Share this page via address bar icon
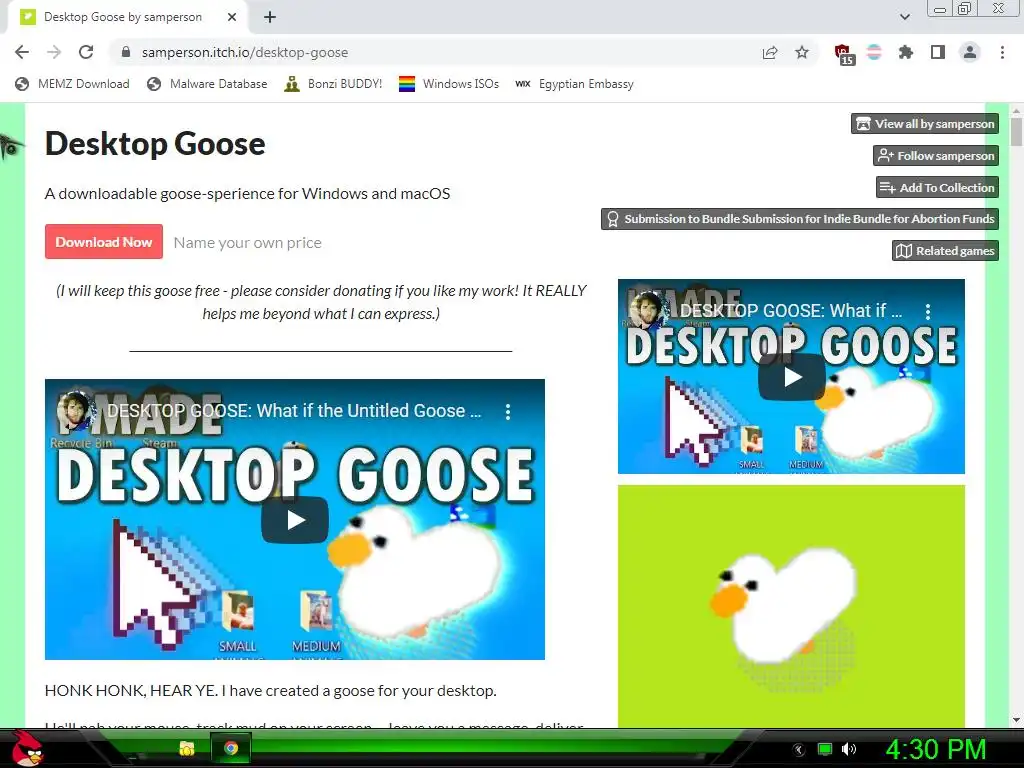1024x768 pixels. 770,52
